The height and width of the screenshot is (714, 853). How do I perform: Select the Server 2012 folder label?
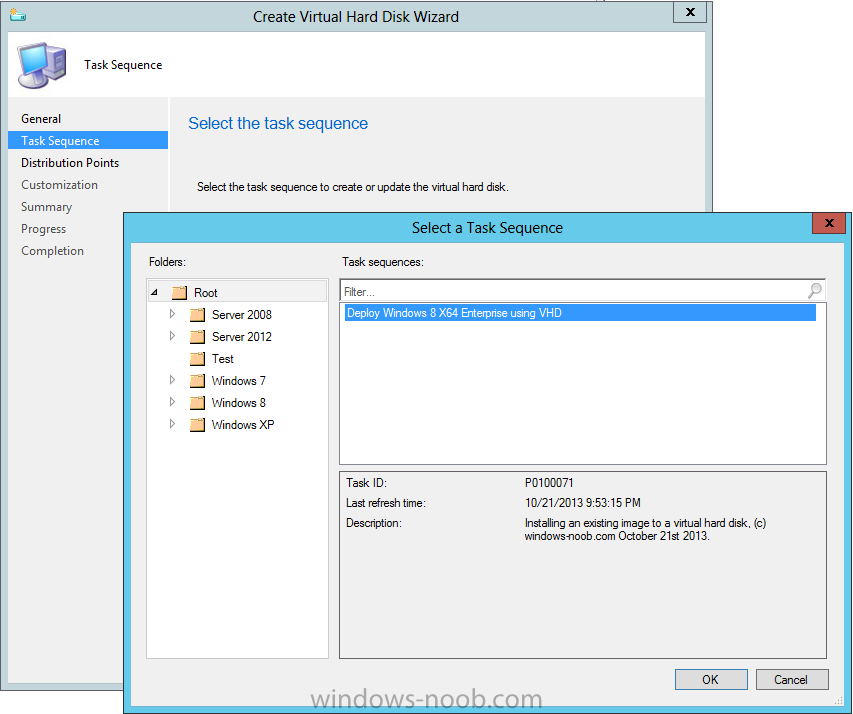(x=242, y=337)
